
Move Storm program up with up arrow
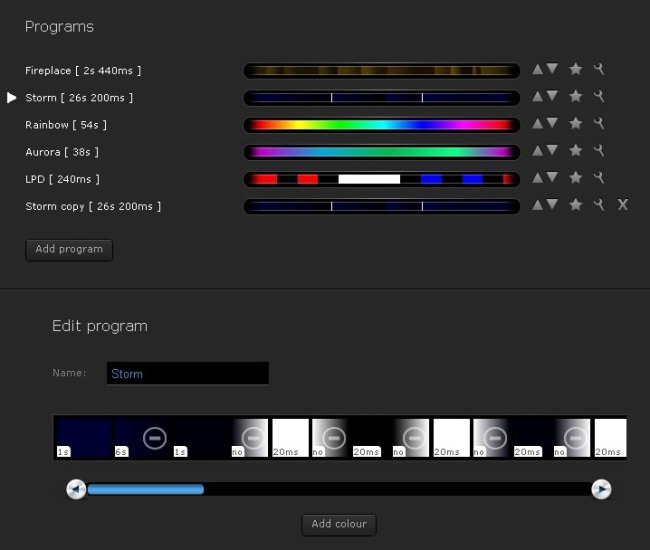tap(537, 97)
